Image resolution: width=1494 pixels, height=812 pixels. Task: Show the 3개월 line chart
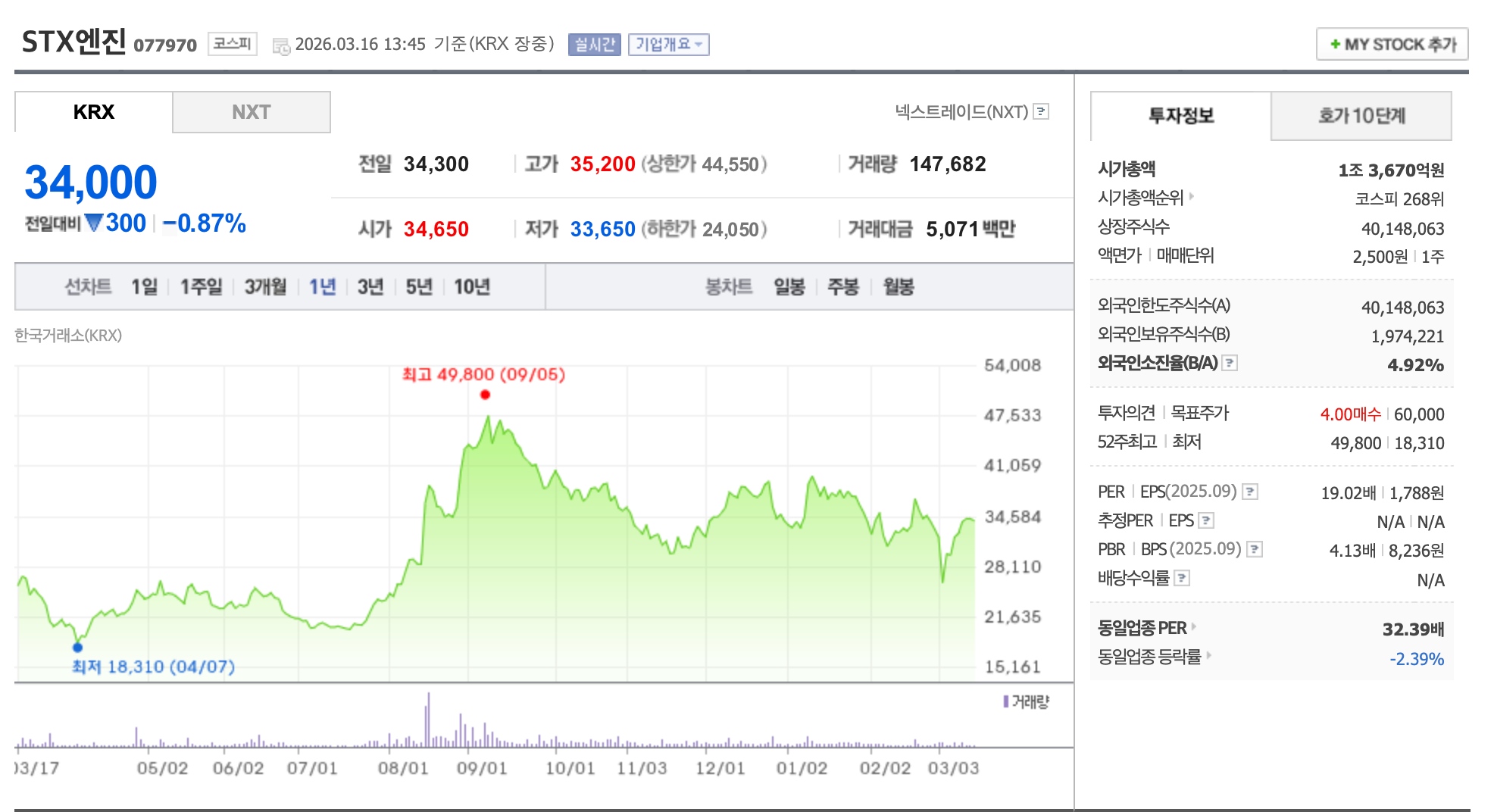click(265, 286)
